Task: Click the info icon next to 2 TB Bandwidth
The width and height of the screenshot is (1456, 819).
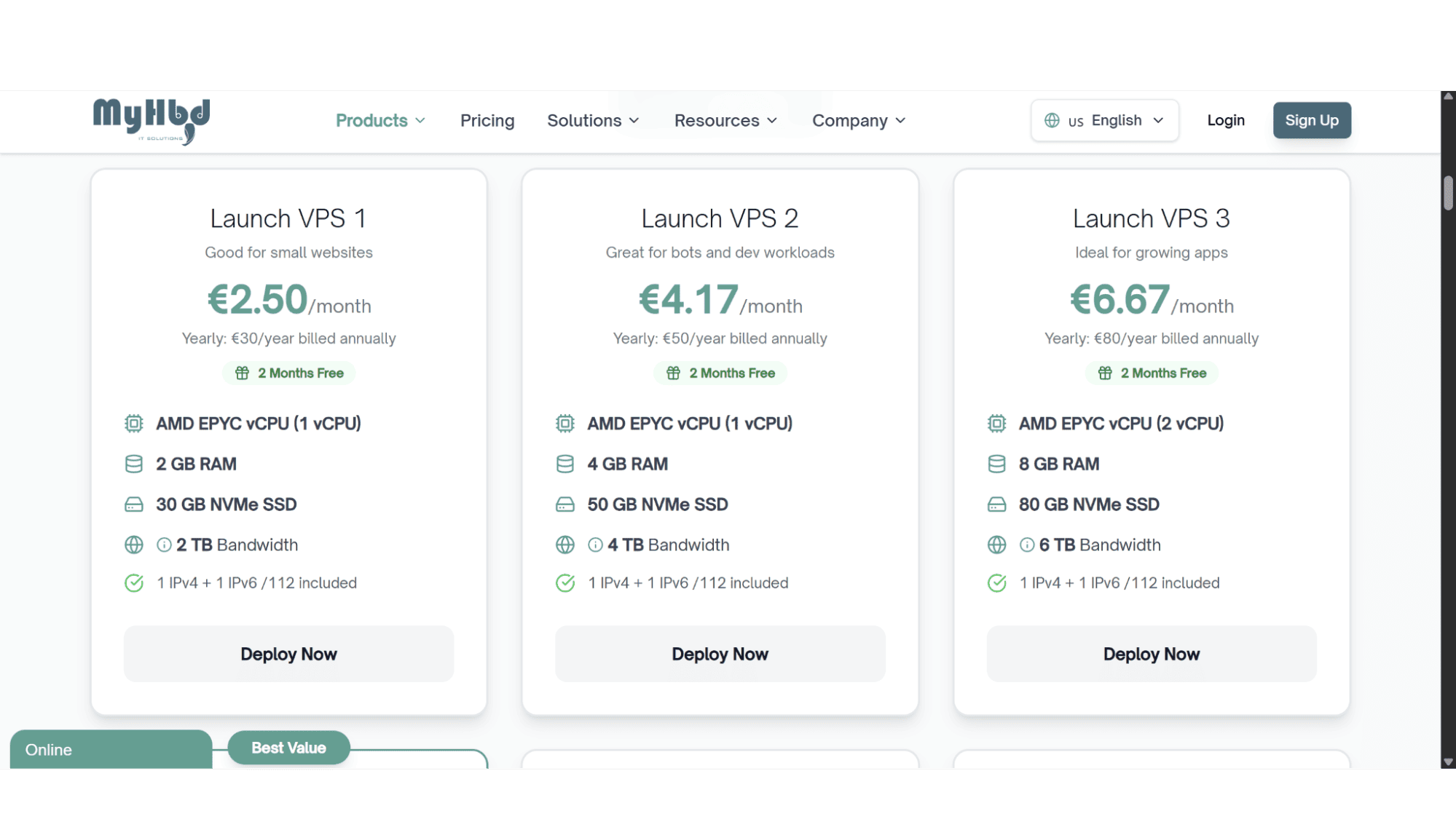Action: [164, 545]
